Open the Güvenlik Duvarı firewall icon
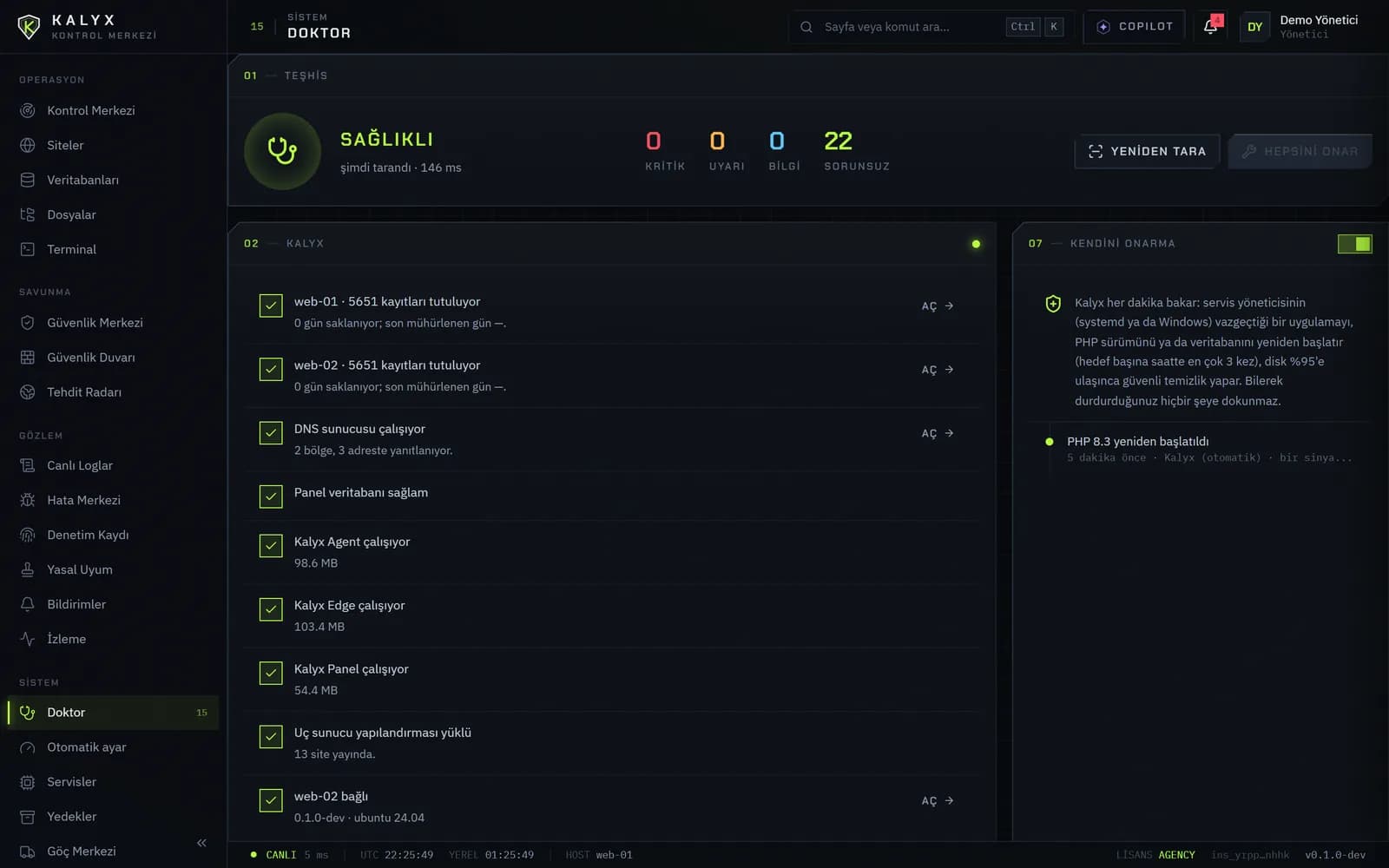Screen dimensions: 1389x868 28,357
